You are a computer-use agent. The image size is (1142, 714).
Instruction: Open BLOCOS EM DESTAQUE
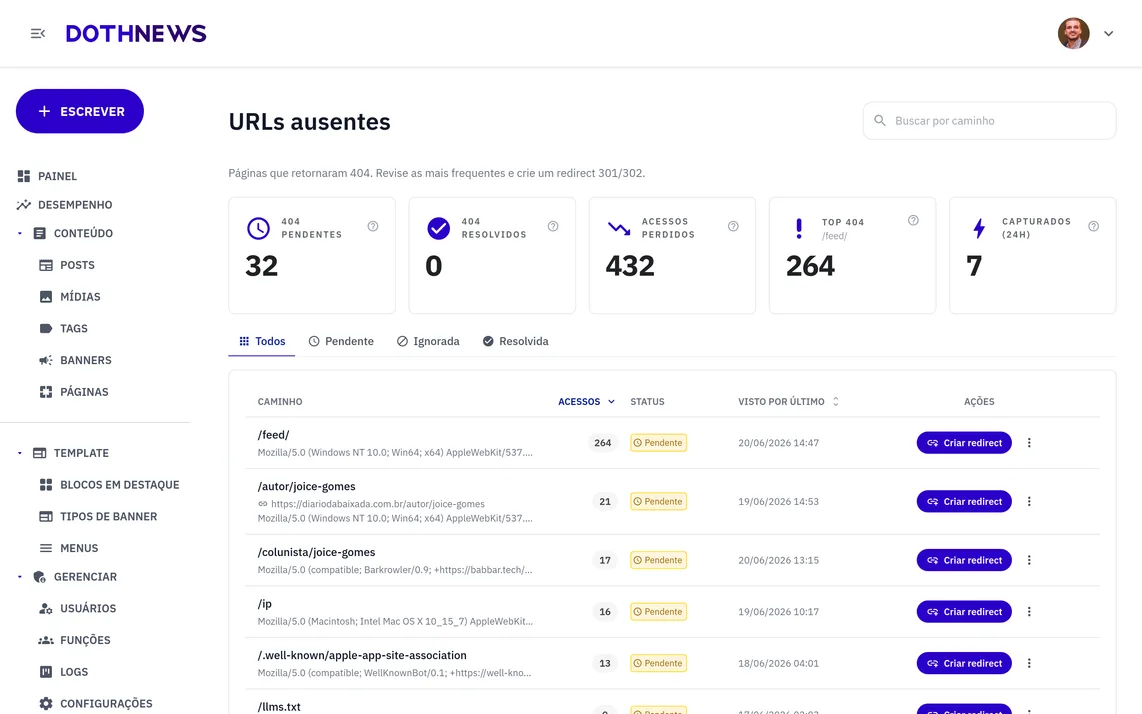(x=109, y=484)
